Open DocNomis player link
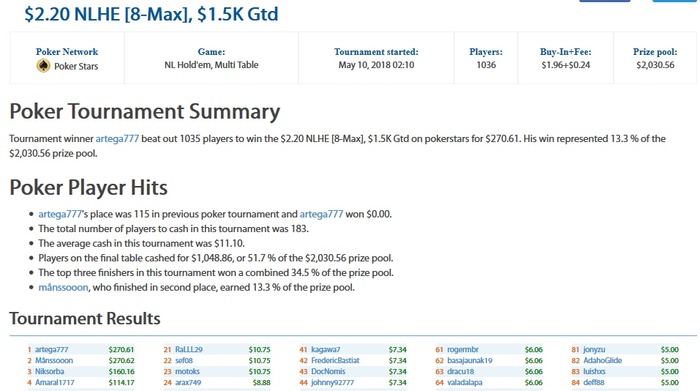The image size is (700, 391). pyautogui.click(x=328, y=371)
